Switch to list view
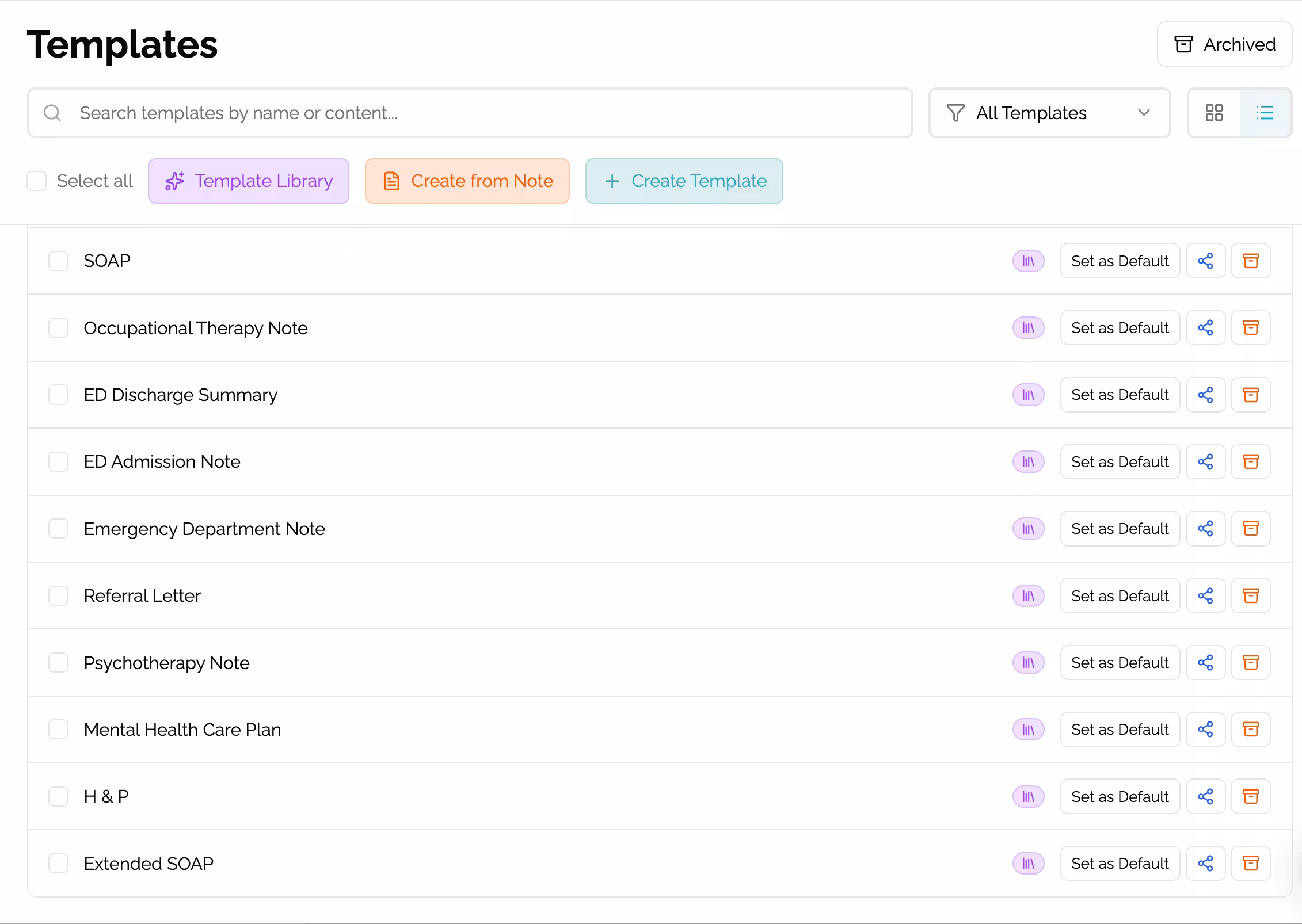Viewport: 1302px width, 924px height. pyautogui.click(x=1265, y=113)
